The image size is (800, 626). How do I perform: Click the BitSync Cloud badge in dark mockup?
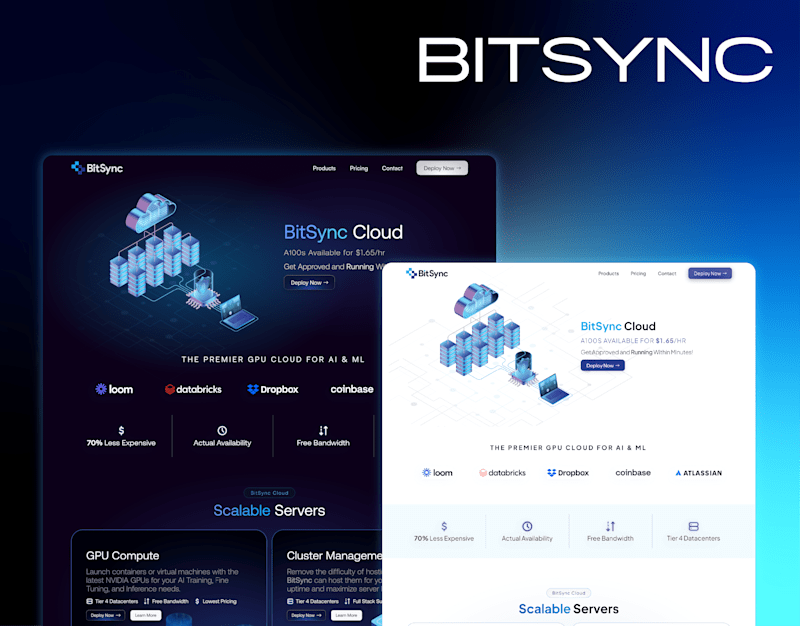pos(269,493)
